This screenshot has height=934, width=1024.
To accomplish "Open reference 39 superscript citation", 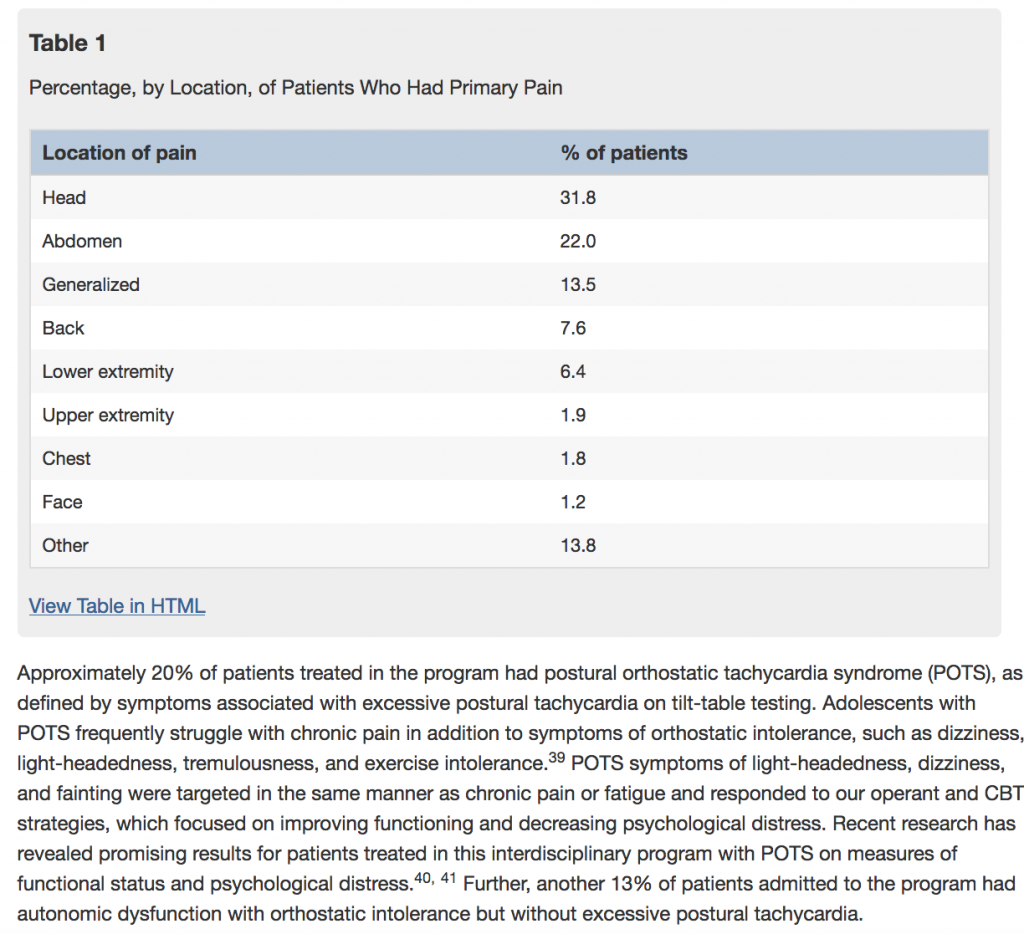I will pos(556,757).
